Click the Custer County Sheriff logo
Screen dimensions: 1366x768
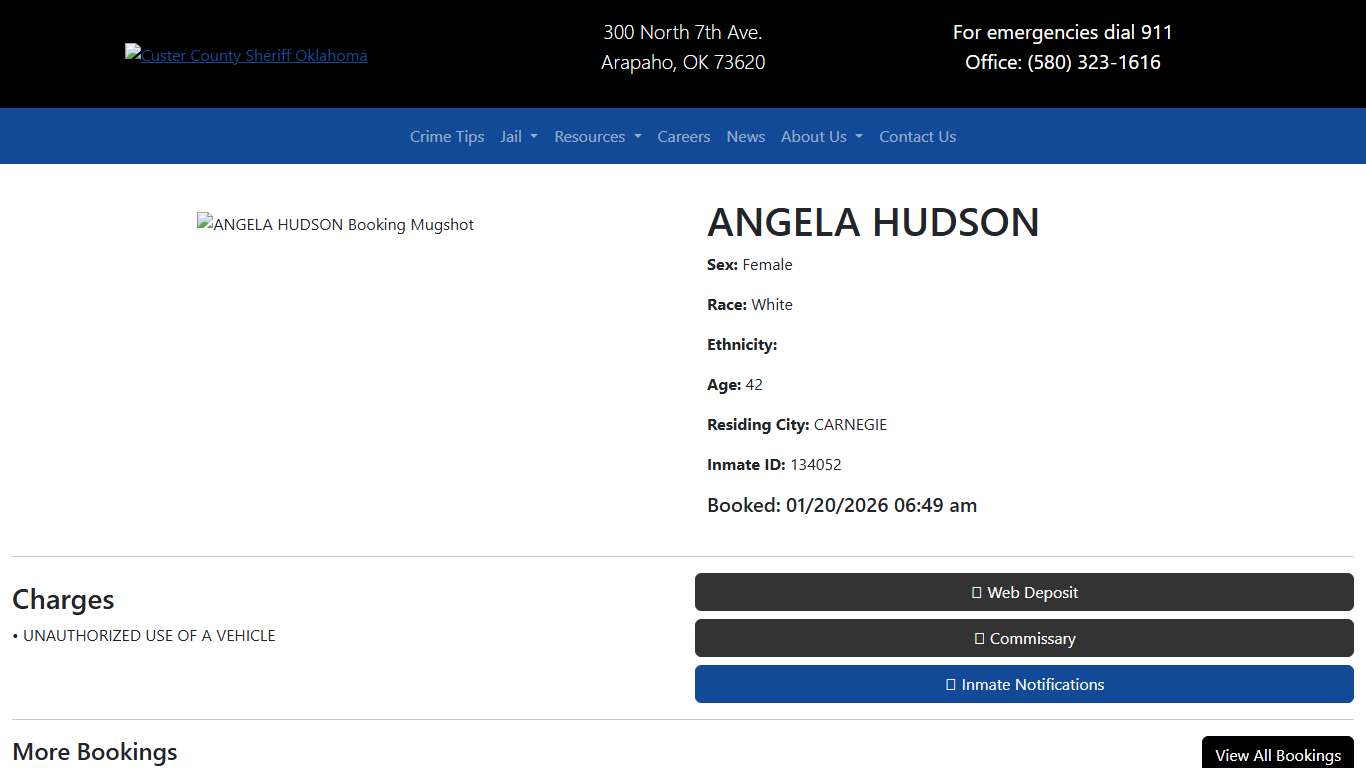pos(246,55)
